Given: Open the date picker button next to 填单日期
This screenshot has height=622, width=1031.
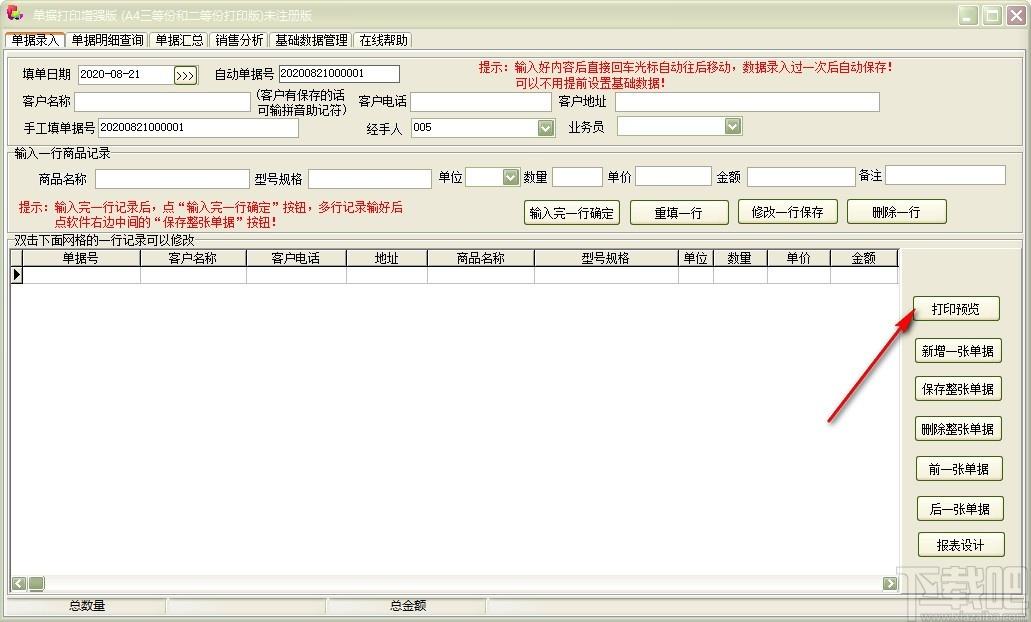Looking at the screenshot, I should point(185,76).
